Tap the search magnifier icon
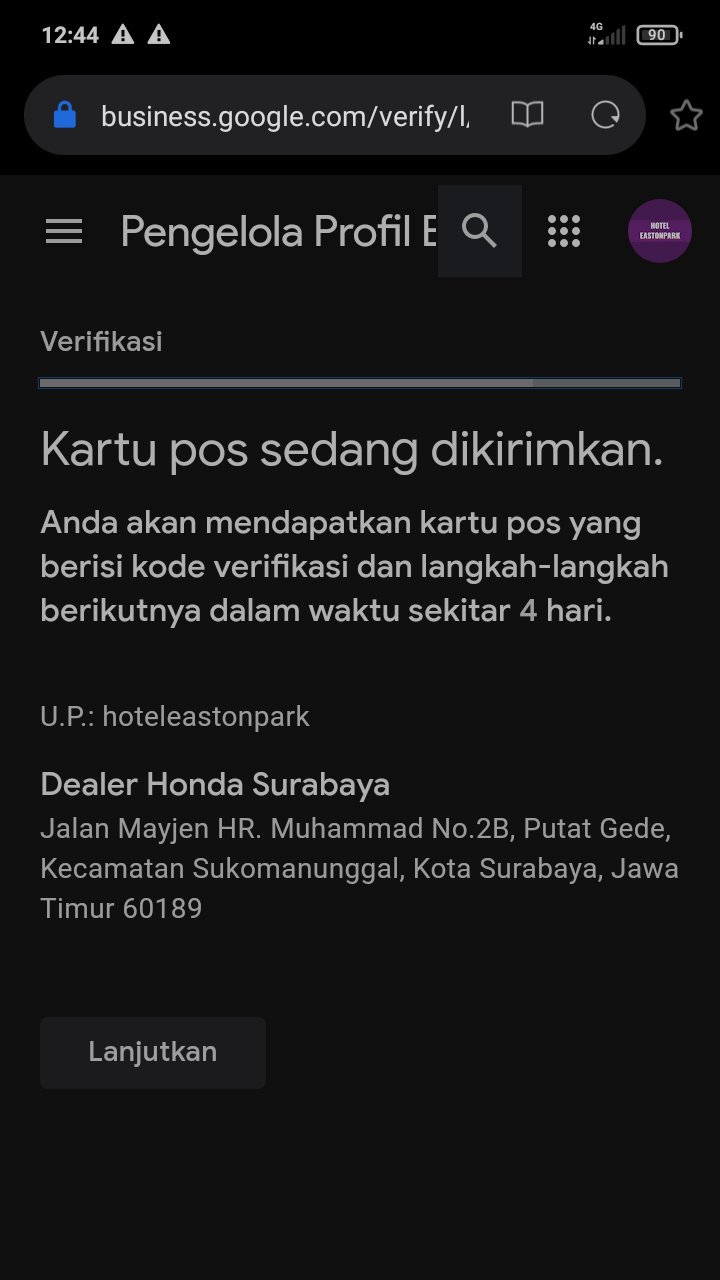The image size is (720, 1280). [480, 231]
